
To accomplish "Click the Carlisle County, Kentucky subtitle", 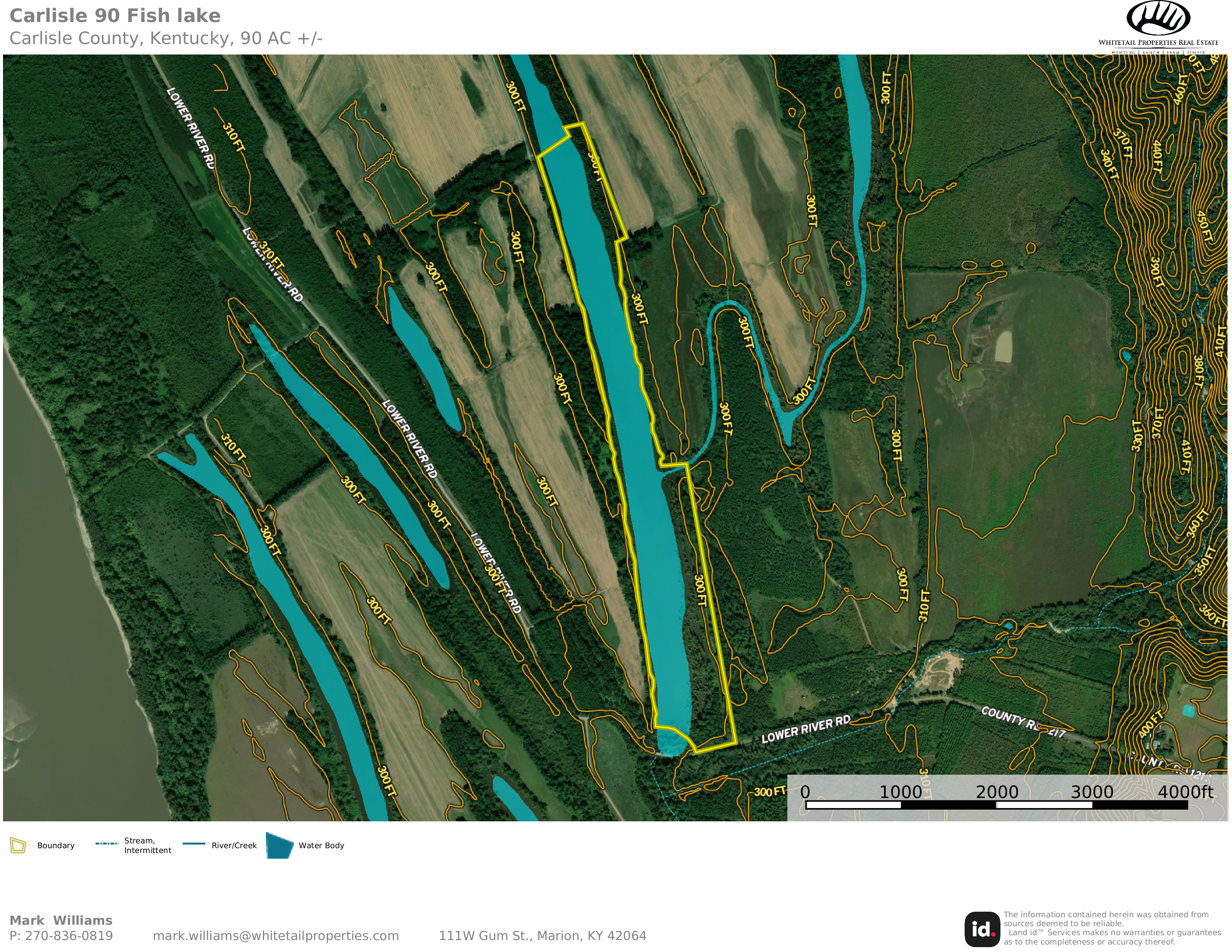I will coord(166,38).
